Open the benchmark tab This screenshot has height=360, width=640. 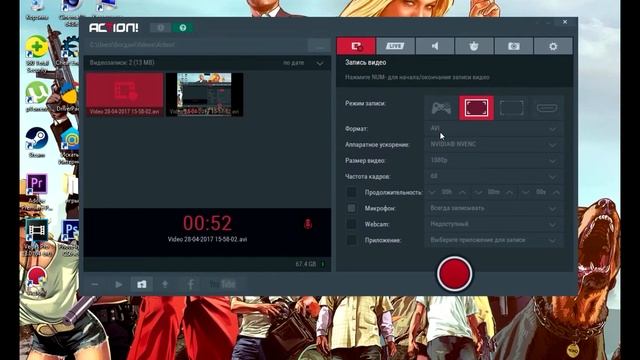click(x=474, y=46)
